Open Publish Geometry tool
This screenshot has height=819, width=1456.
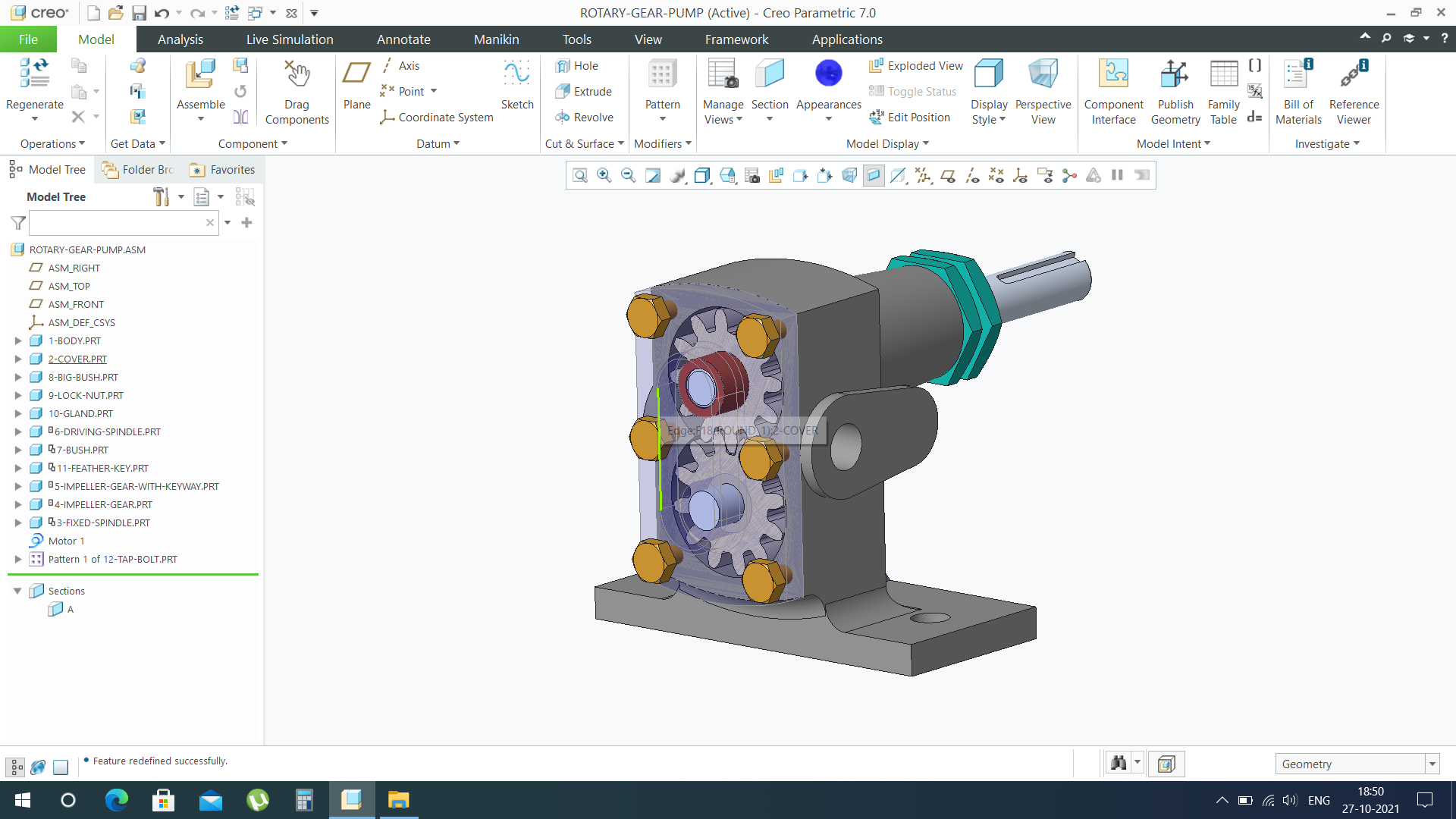pos(1175,76)
